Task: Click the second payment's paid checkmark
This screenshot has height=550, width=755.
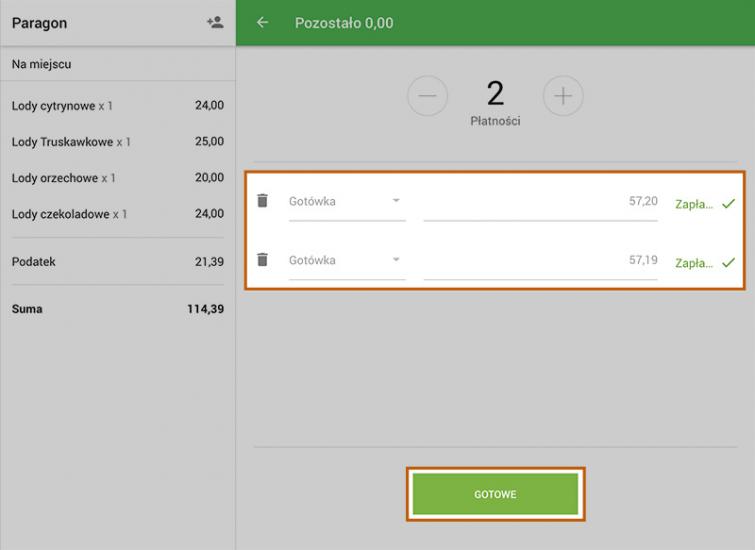Action: (728, 263)
